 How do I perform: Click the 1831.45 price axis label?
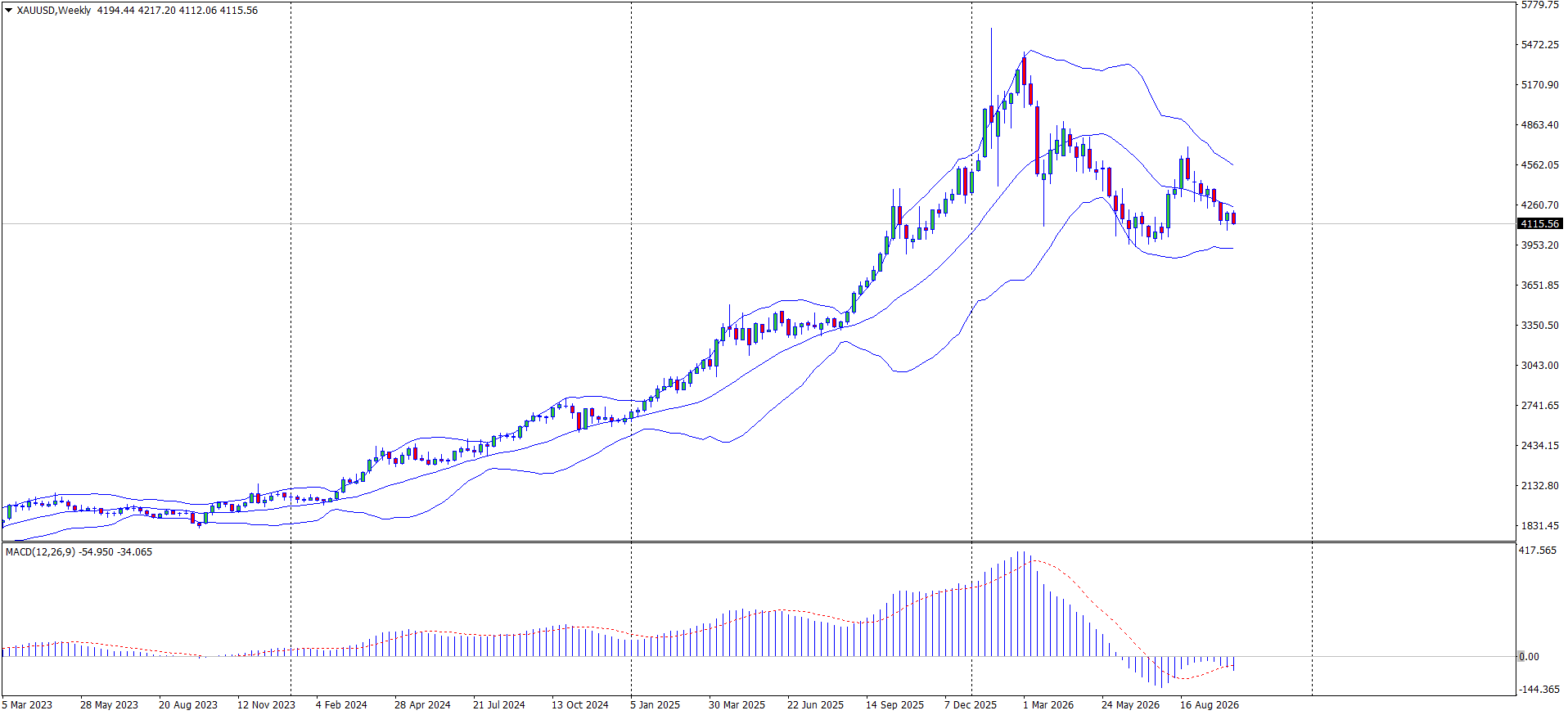(x=1540, y=526)
